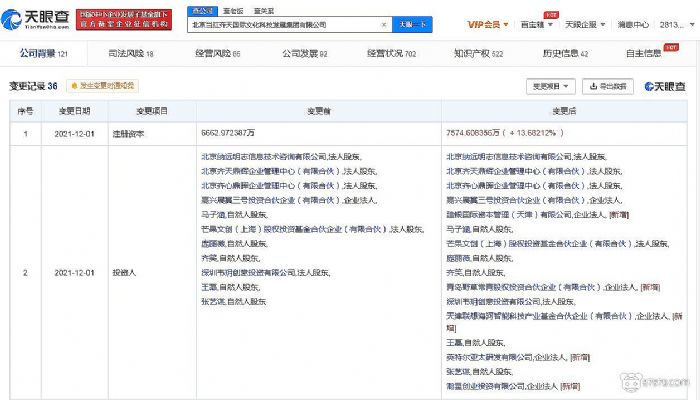Open 消息中心 message center

[633, 25]
